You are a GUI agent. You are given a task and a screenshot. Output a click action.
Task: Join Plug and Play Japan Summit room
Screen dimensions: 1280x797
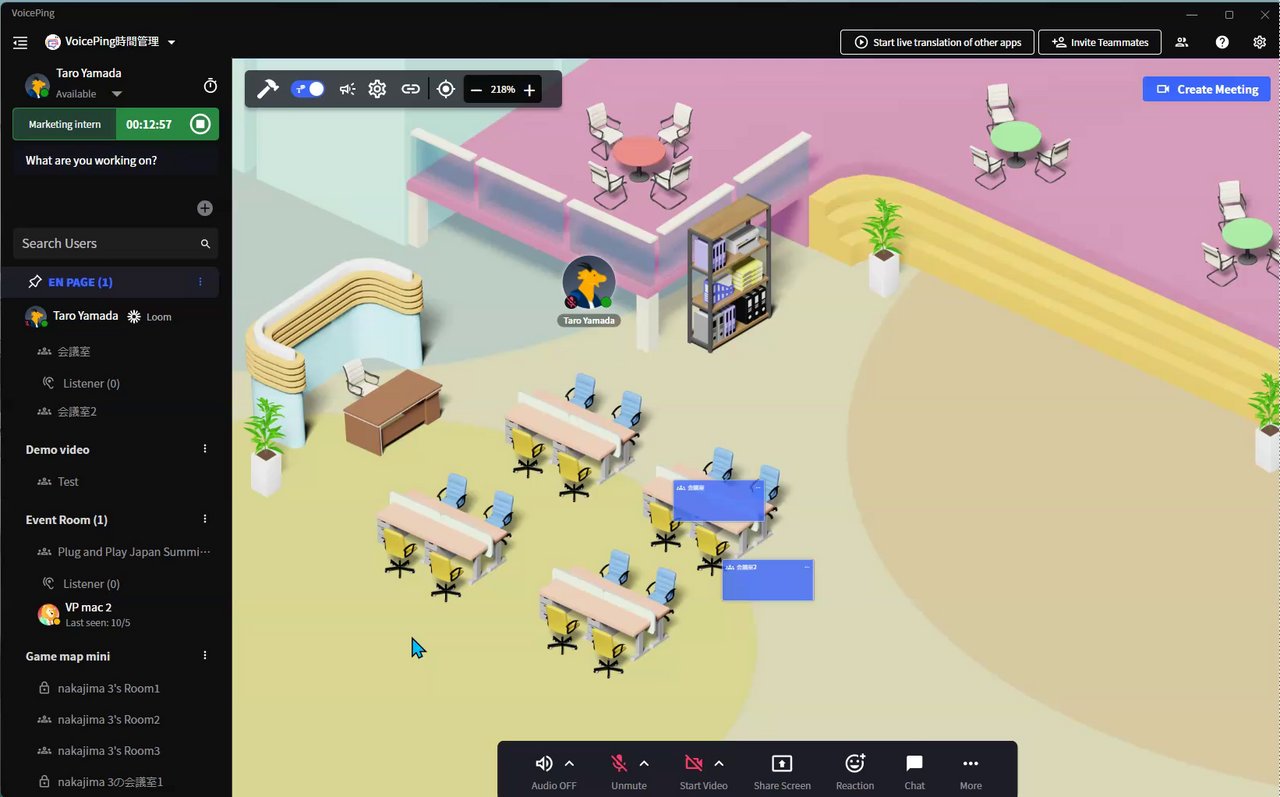coord(134,551)
